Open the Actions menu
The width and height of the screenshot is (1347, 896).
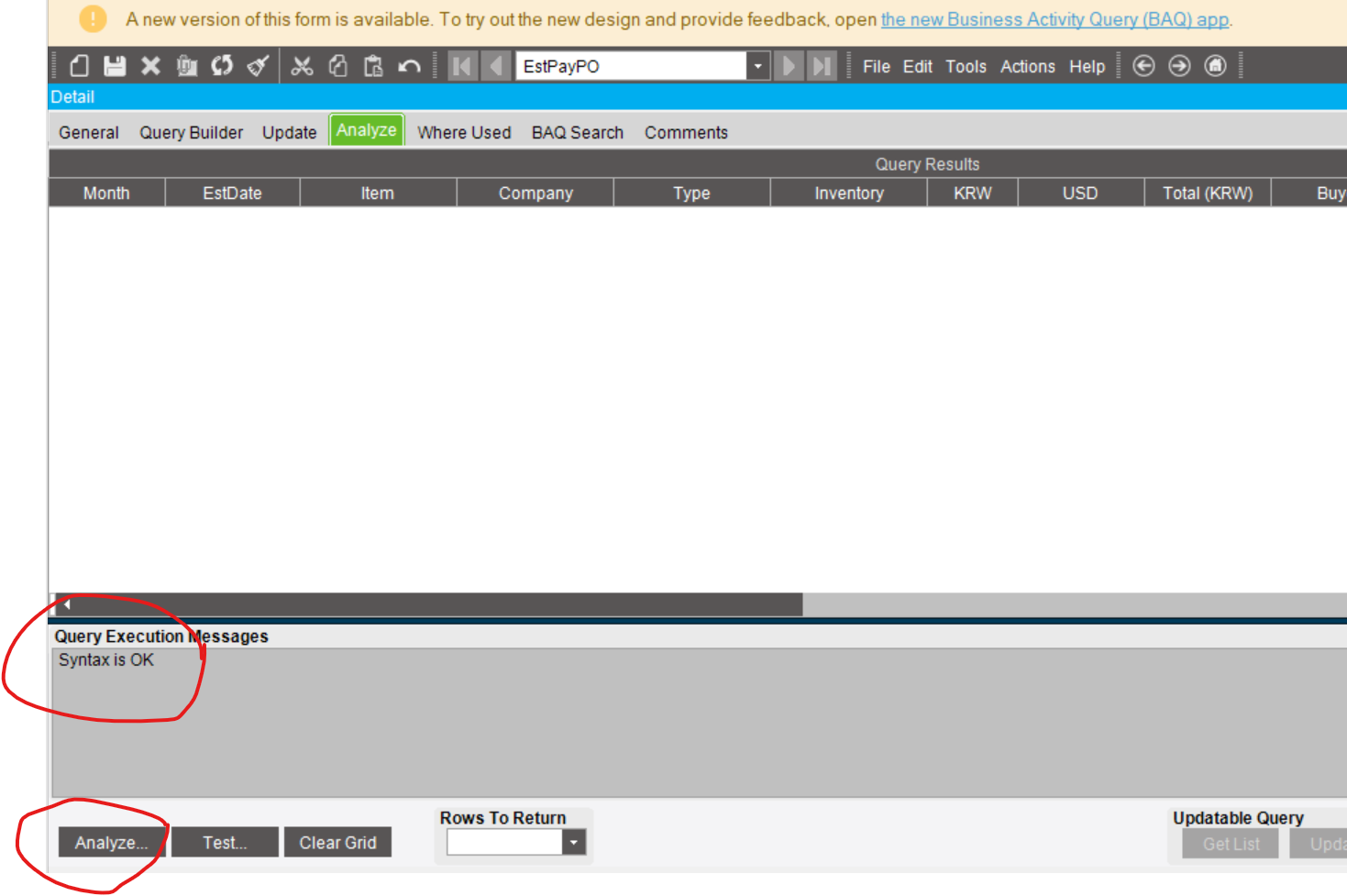tap(1027, 67)
